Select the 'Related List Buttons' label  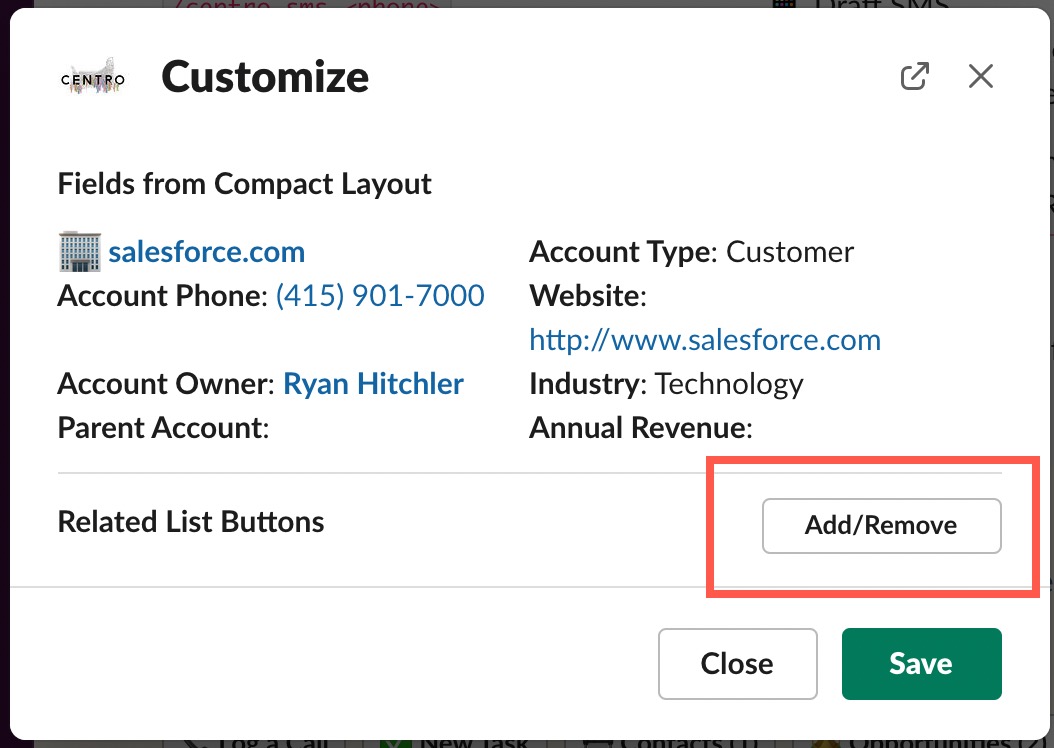pyautogui.click(x=191, y=522)
